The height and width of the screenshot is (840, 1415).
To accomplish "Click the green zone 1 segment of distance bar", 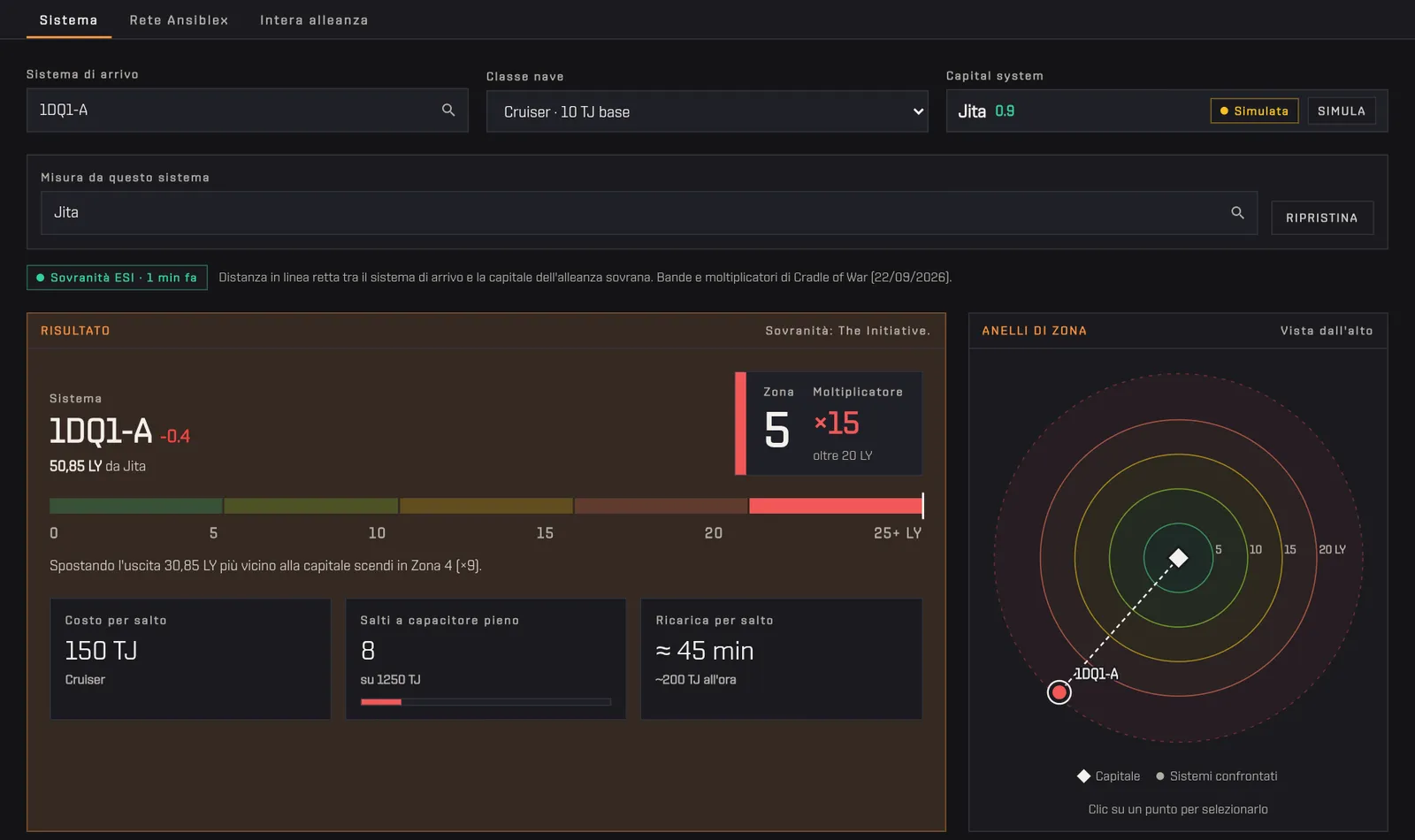I will click(x=135, y=506).
